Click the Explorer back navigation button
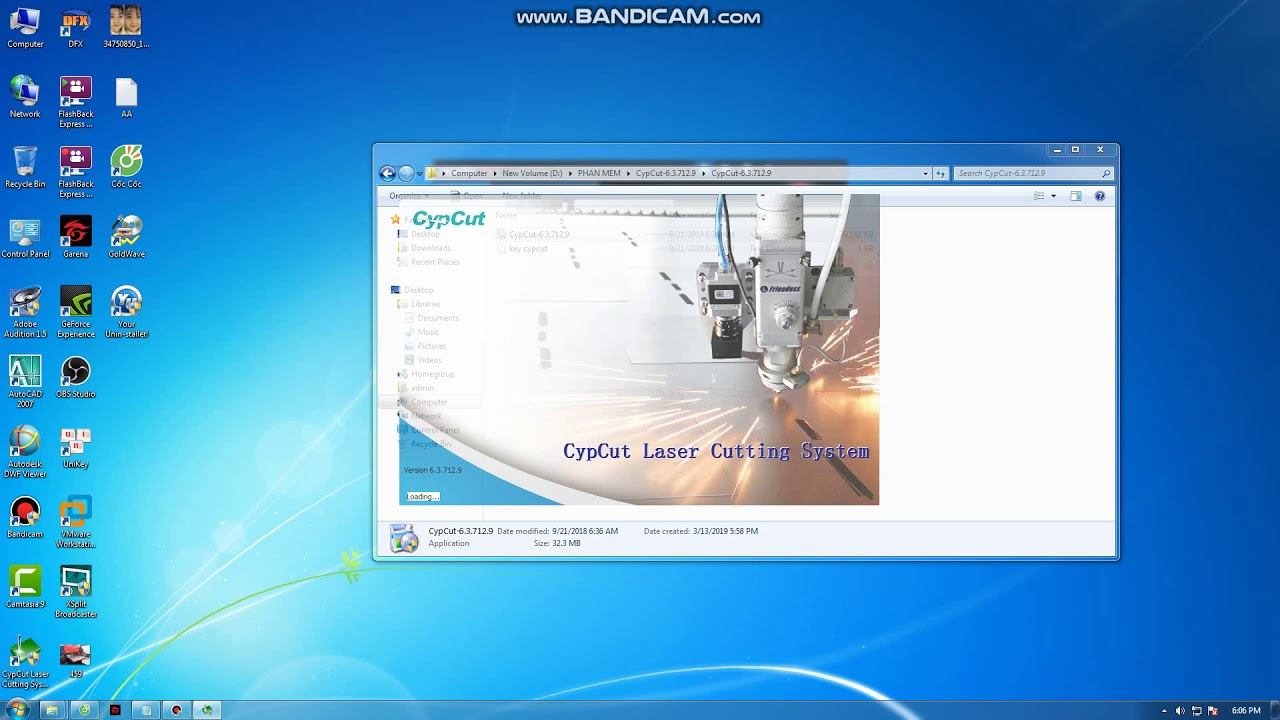Screen dimensions: 1280x720 point(388,173)
